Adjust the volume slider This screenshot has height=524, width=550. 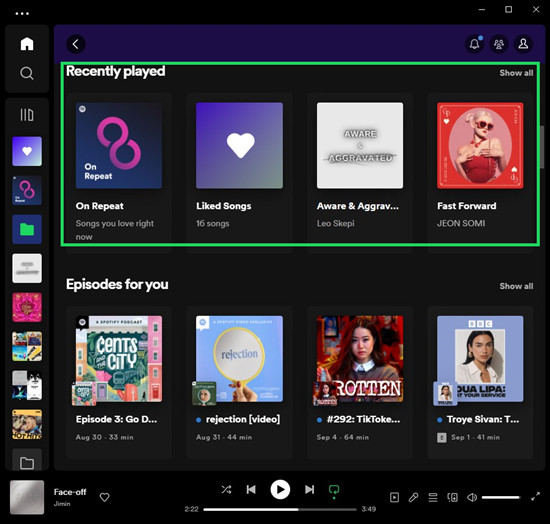click(501, 497)
